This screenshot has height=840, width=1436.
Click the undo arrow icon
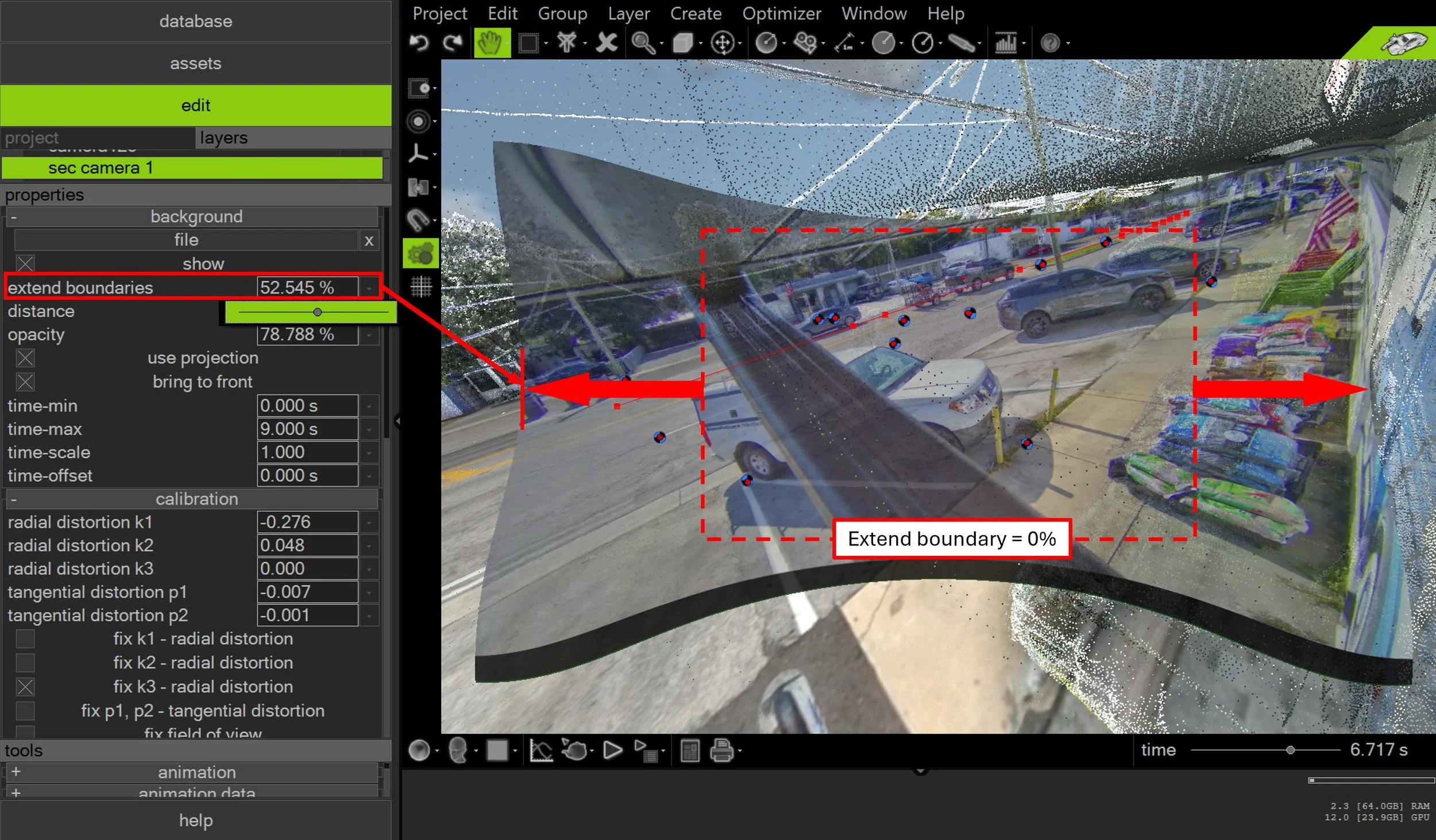419,43
